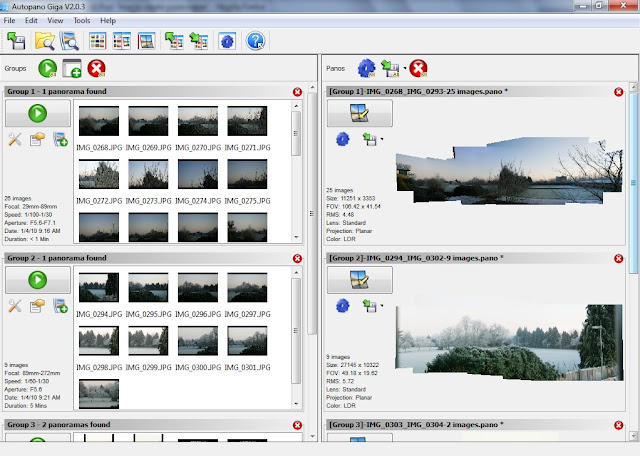The width and height of the screenshot is (640, 456).
Task: Click the render gear icon for Group 1 panorama
Action: pyautogui.click(x=342, y=138)
